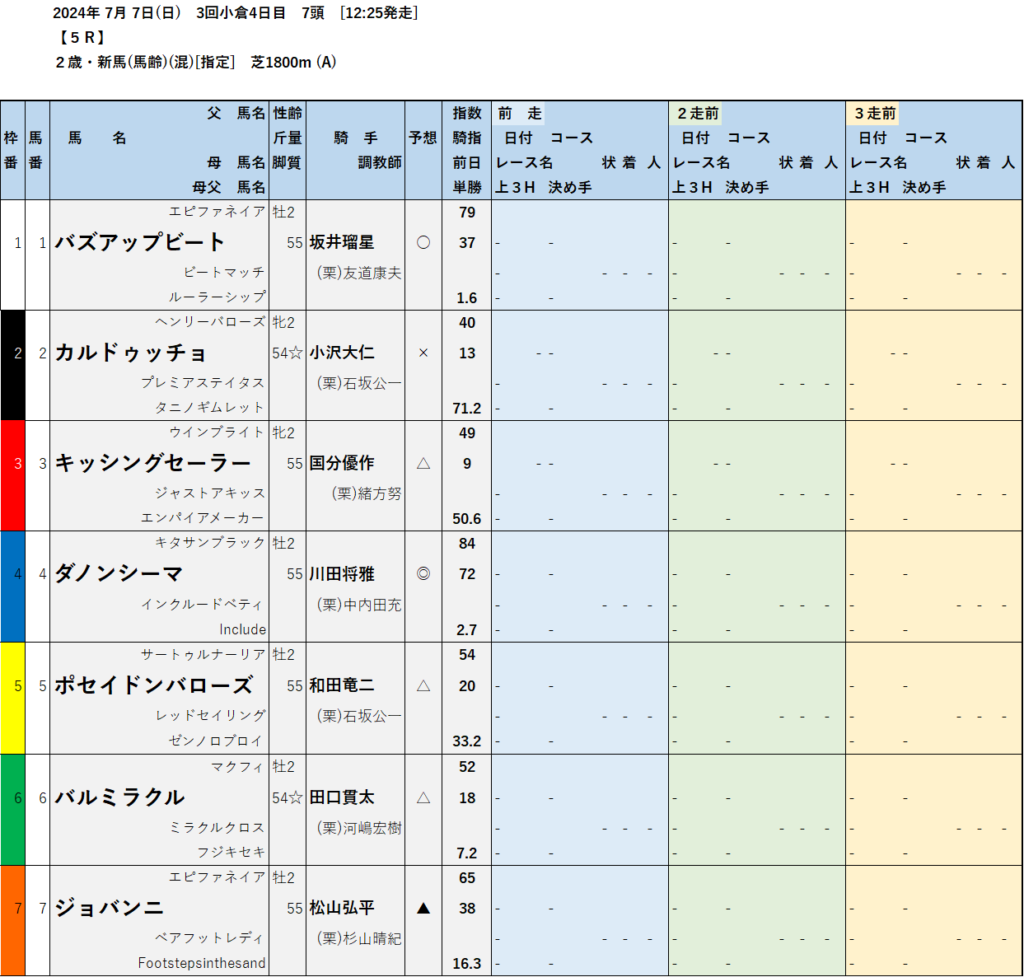
Task: Click dam name ミラクルクロス
Action: (217, 827)
